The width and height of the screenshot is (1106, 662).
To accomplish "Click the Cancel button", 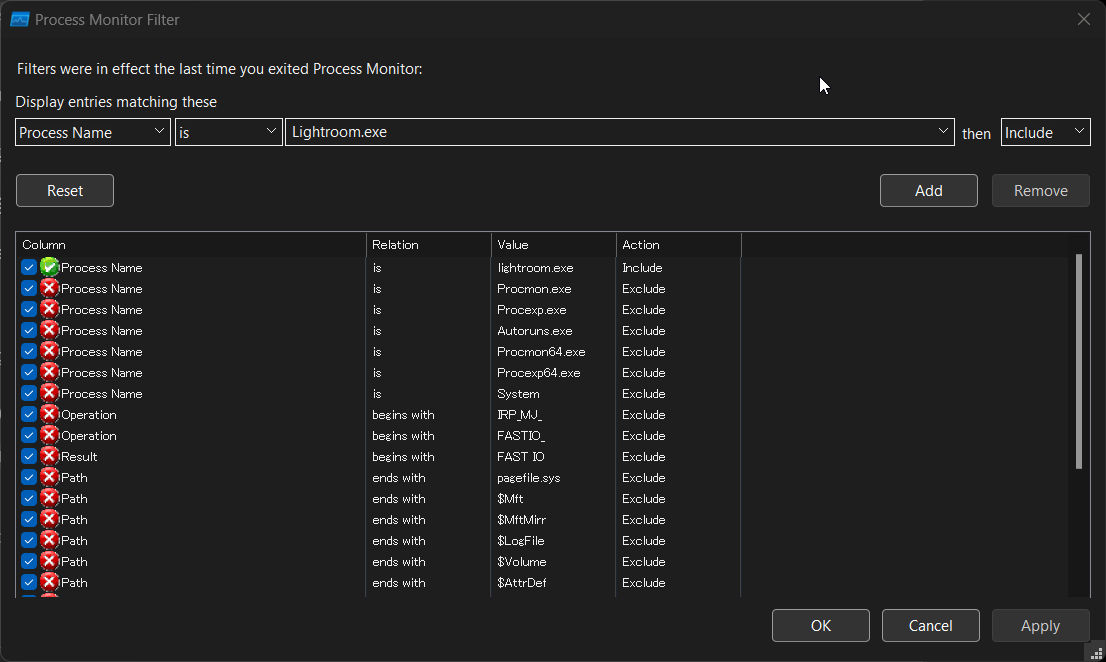I will click(x=930, y=625).
